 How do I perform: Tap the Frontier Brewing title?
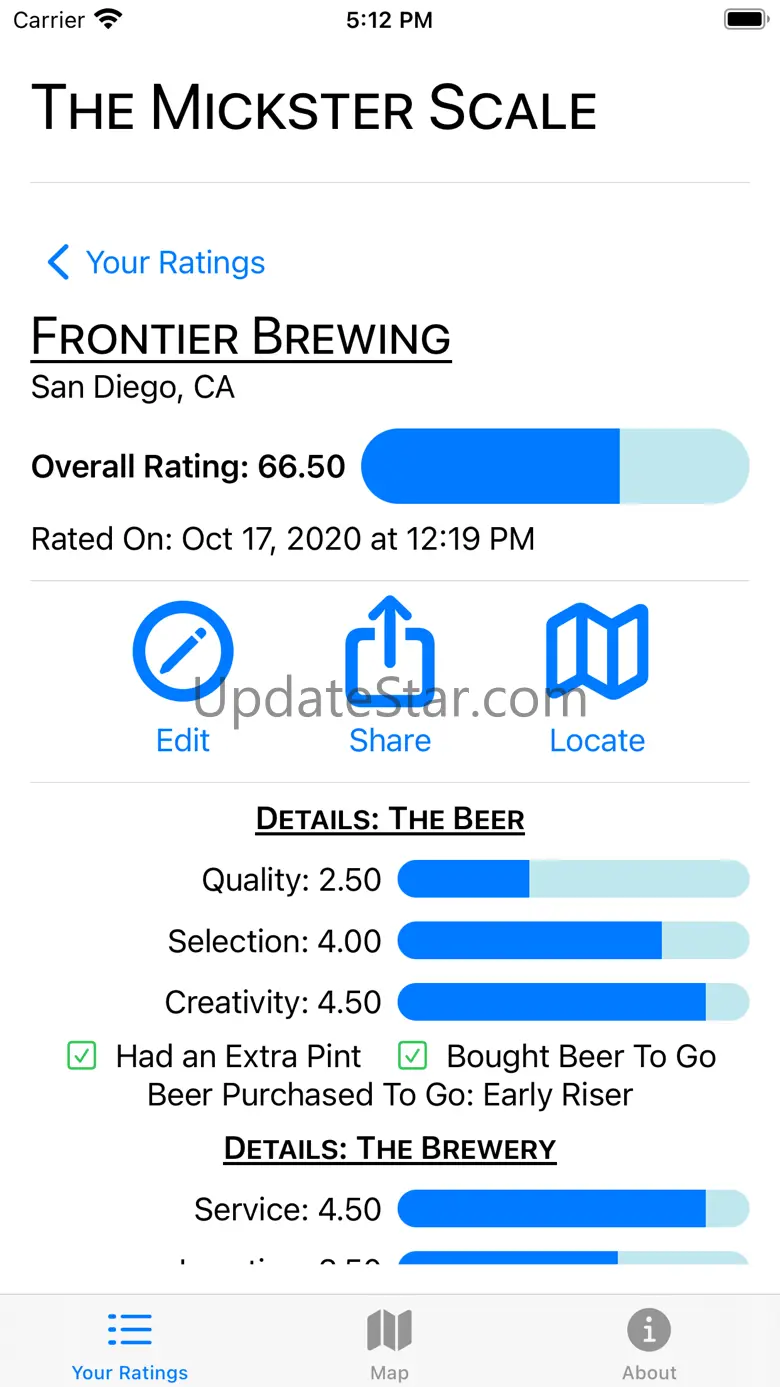(241, 337)
